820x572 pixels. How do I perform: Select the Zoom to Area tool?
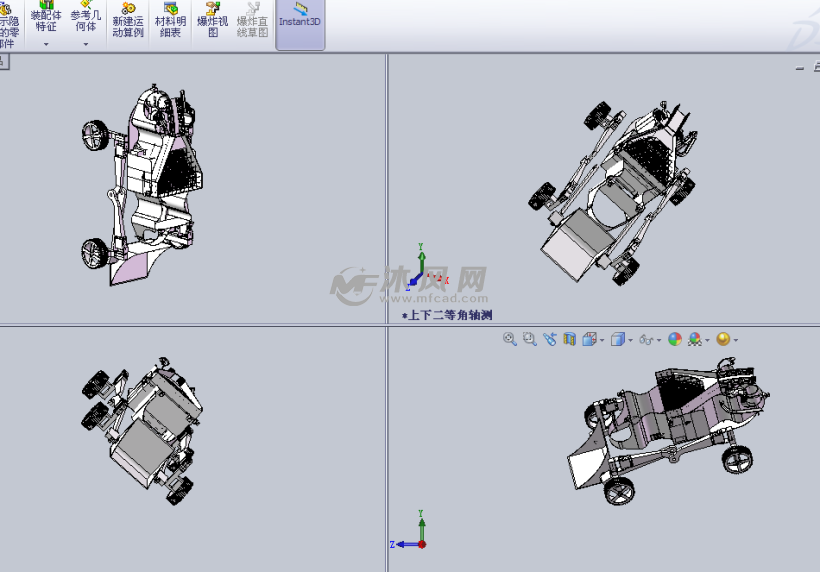point(530,340)
